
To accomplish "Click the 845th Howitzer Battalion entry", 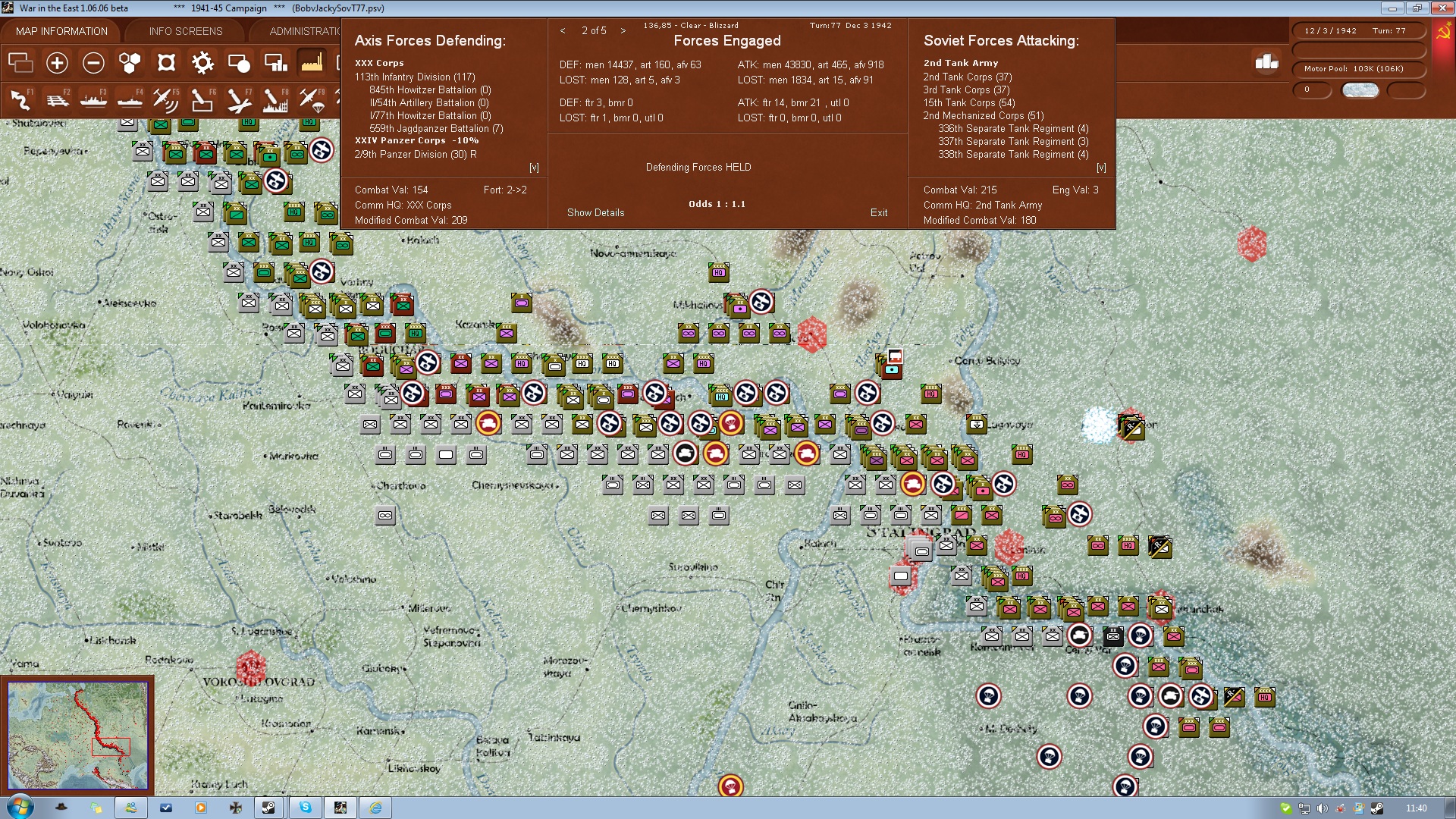I will point(430,90).
